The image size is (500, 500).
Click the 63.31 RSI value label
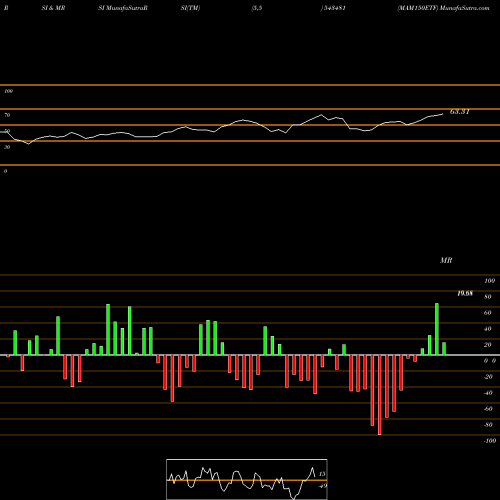point(460,112)
